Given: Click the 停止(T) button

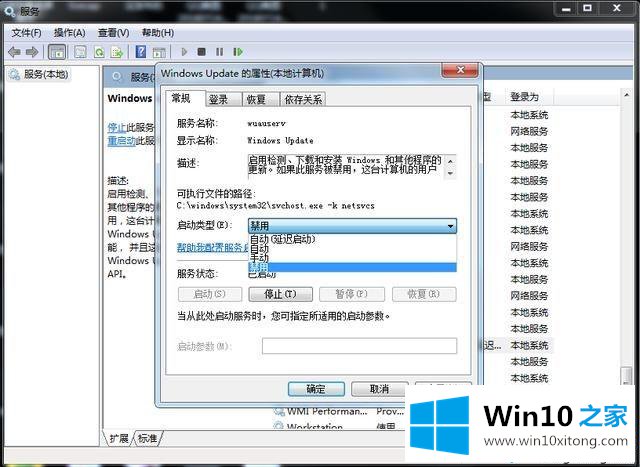Looking at the screenshot, I should click(280, 294).
